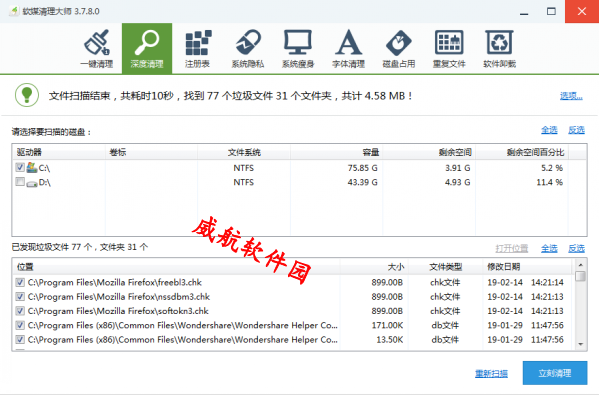The image size is (599, 395).
Task: Click the C:\ drive icon
Action: [32, 167]
